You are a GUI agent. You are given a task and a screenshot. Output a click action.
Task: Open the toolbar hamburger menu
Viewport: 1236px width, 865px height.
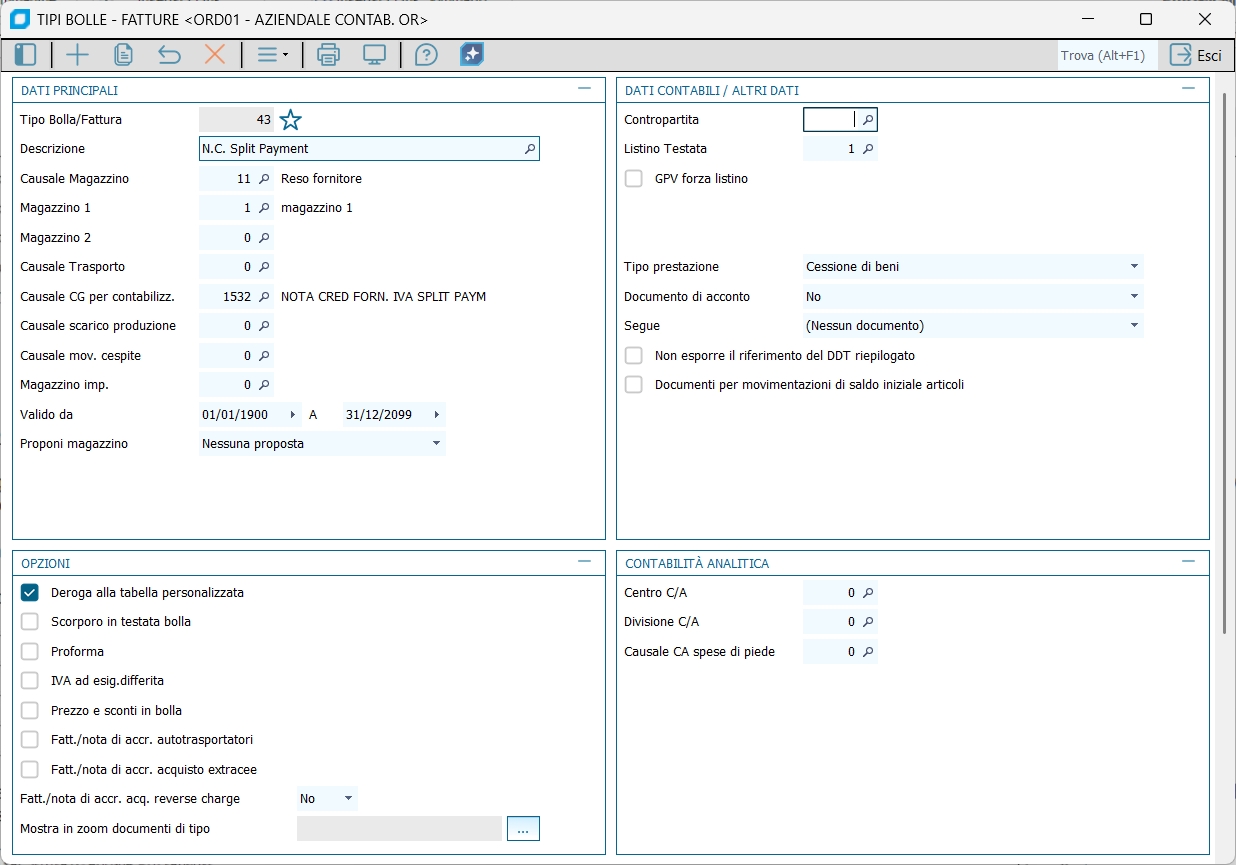pyautogui.click(x=272, y=55)
